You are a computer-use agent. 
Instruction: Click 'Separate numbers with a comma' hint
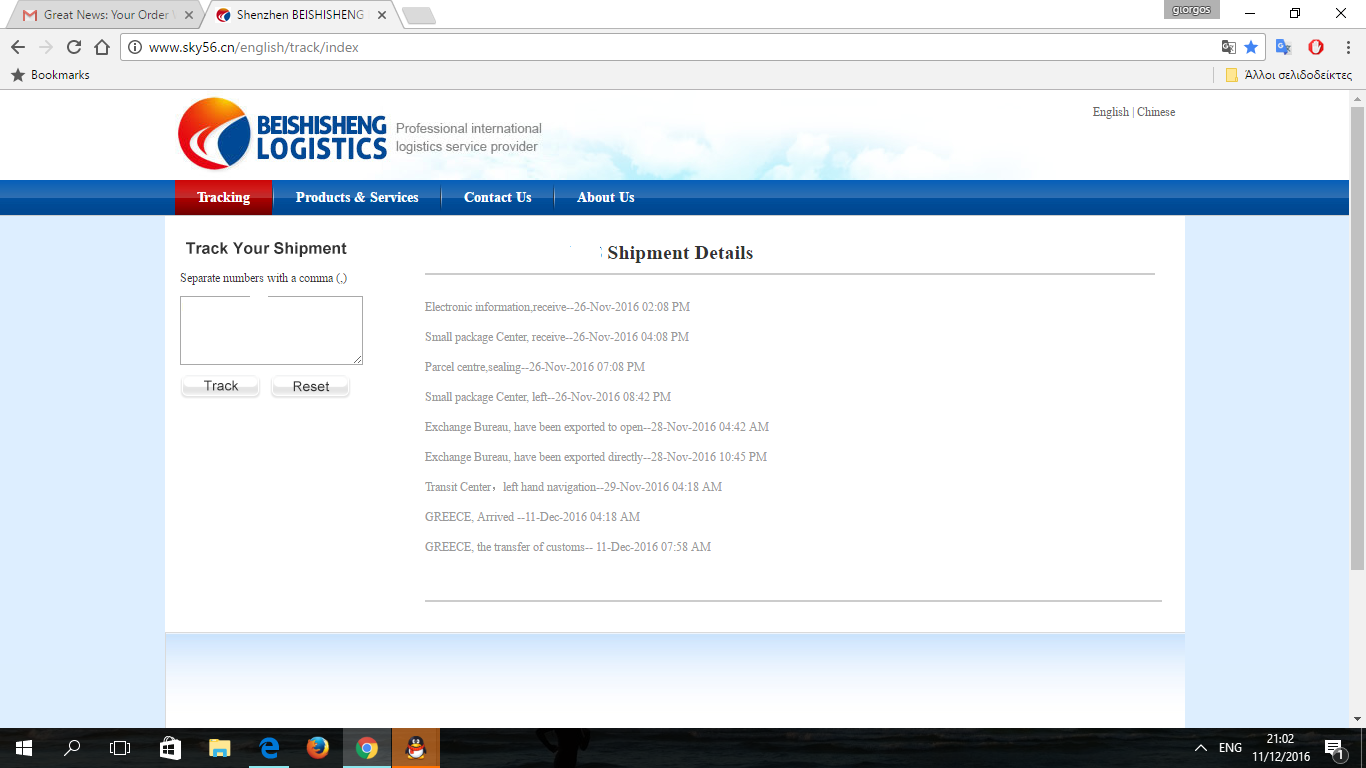[264, 278]
